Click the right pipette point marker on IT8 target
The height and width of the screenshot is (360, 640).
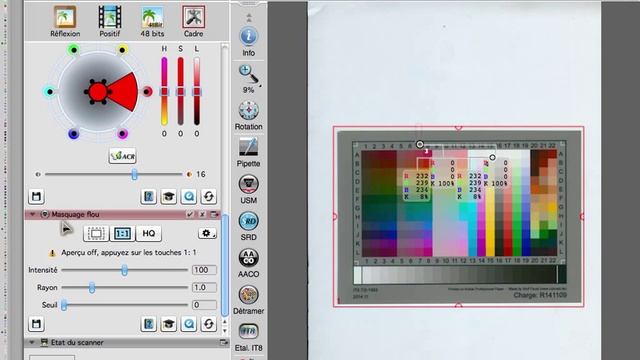pos(492,157)
